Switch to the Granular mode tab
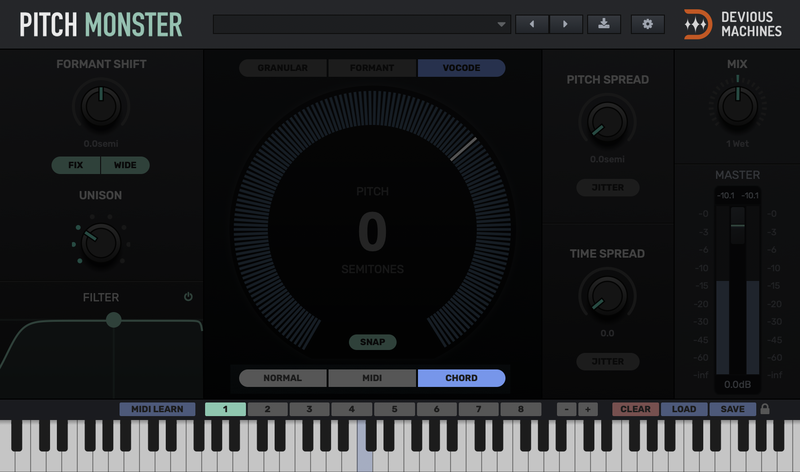 pyautogui.click(x=283, y=69)
